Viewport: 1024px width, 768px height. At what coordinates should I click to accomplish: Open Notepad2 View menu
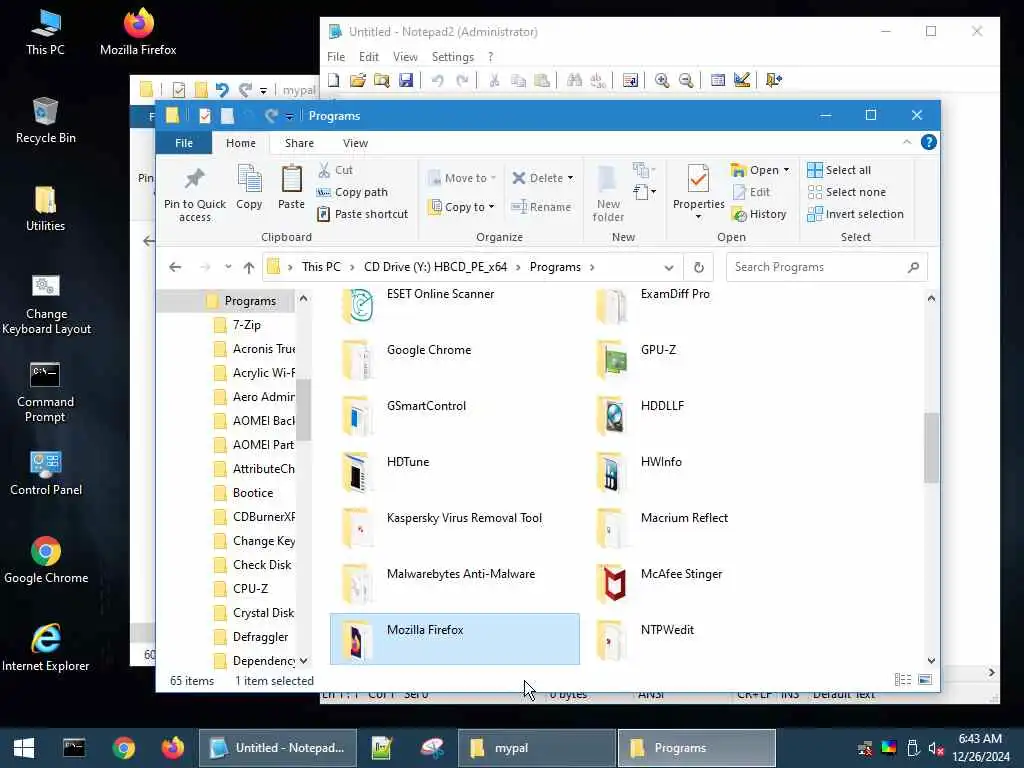click(x=405, y=57)
